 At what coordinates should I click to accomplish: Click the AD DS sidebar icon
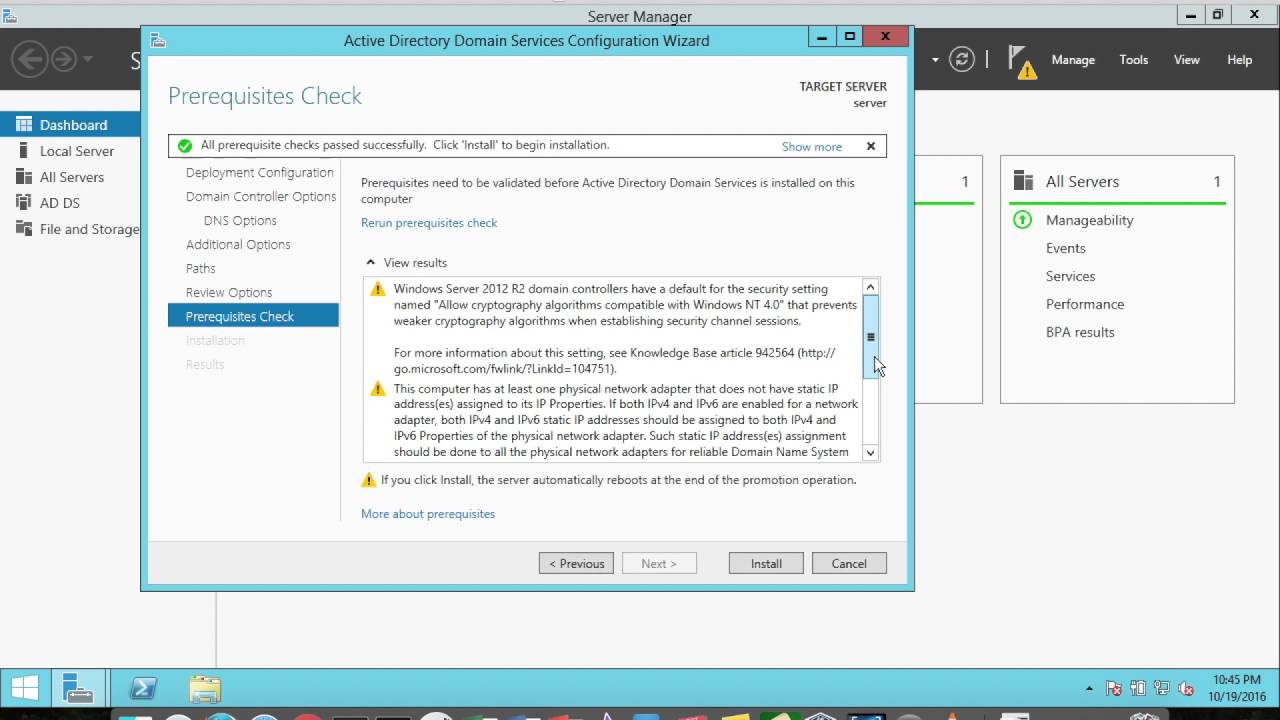(x=24, y=203)
